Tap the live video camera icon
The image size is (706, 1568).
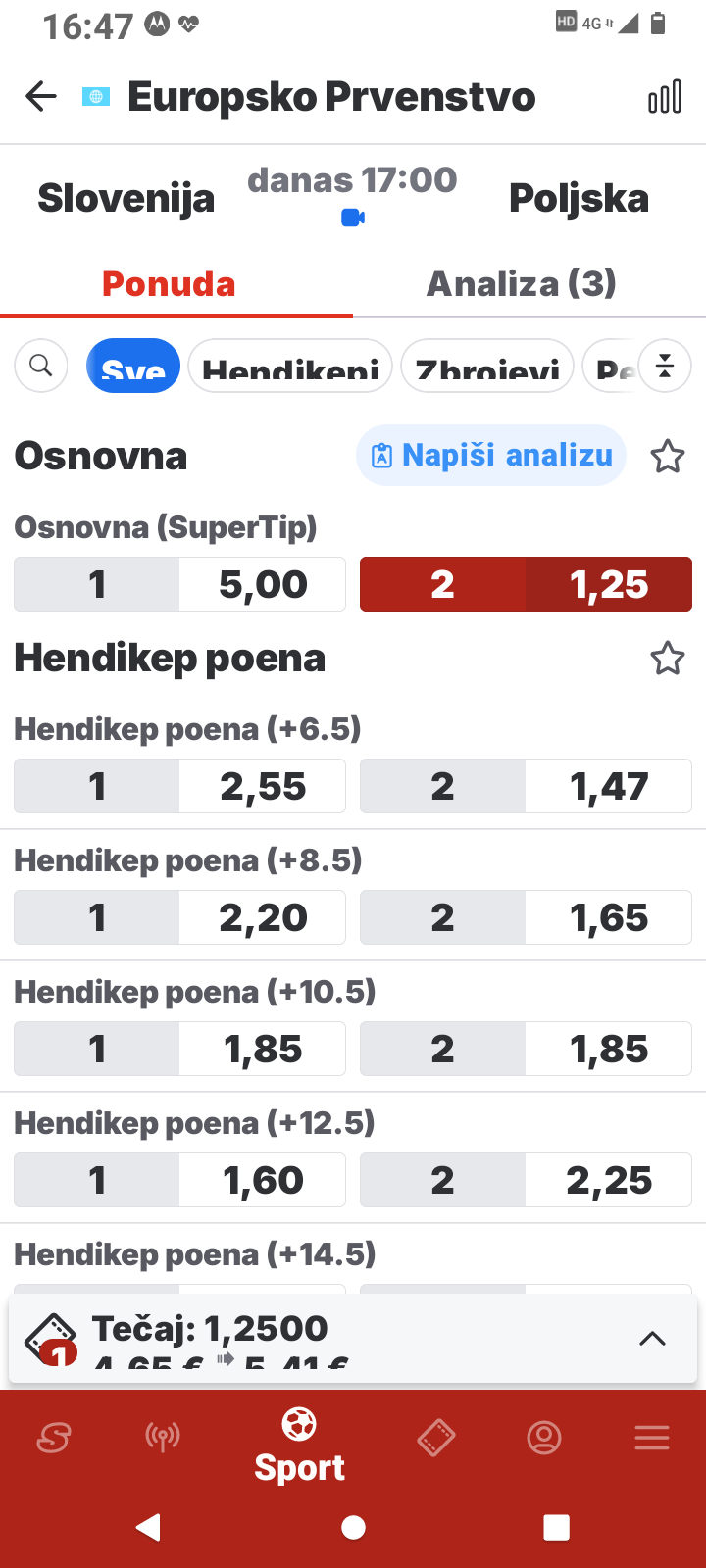pos(353,218)
